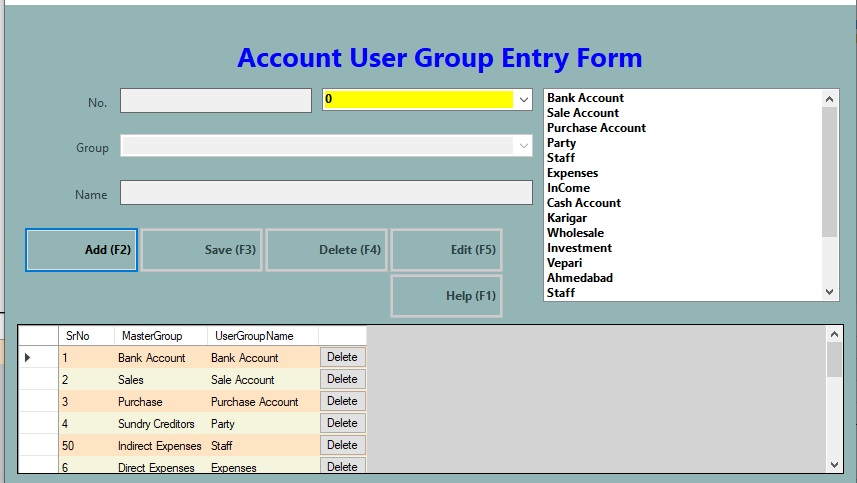
Task: Choose Investment in the group list
Action: tap(579, 248)
